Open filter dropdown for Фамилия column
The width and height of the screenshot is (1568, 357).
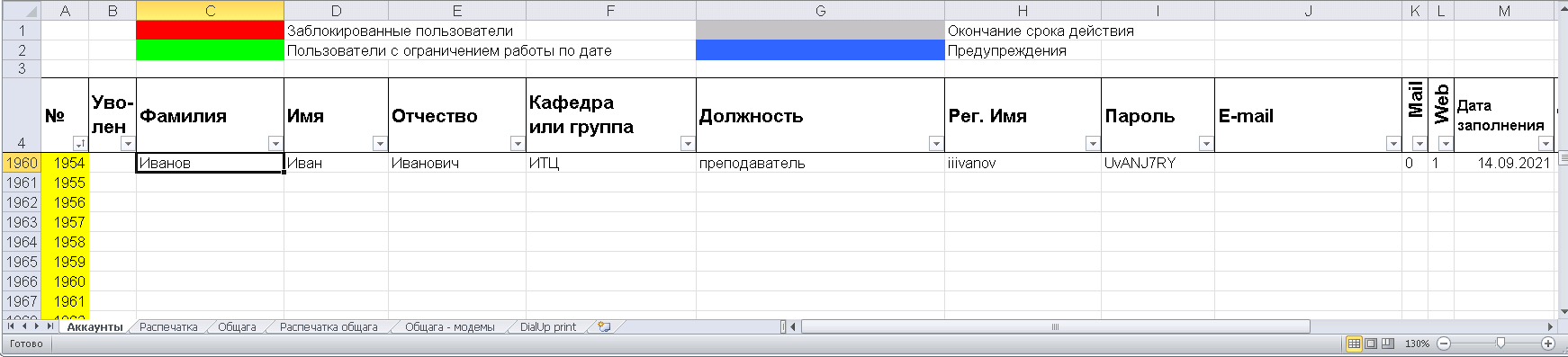[275, 144]
